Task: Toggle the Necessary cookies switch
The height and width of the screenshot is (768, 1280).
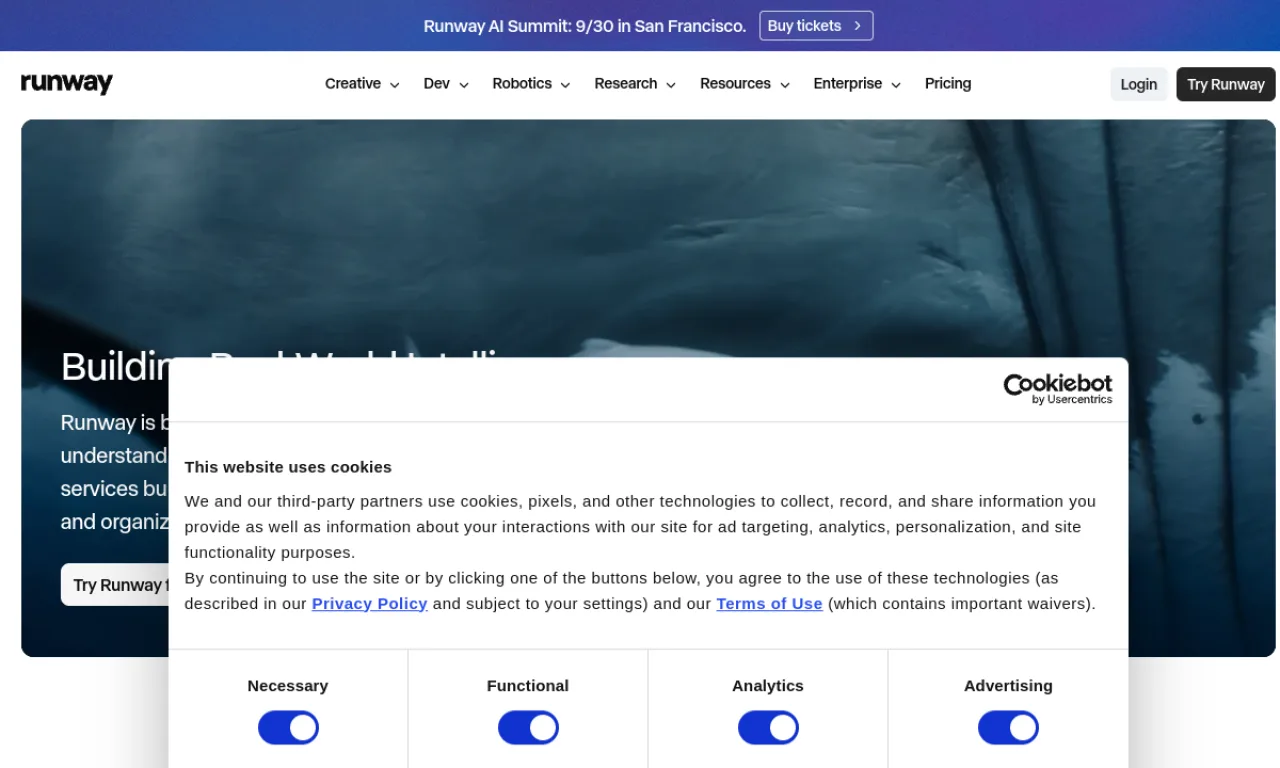Action: (x=288, y=728)
